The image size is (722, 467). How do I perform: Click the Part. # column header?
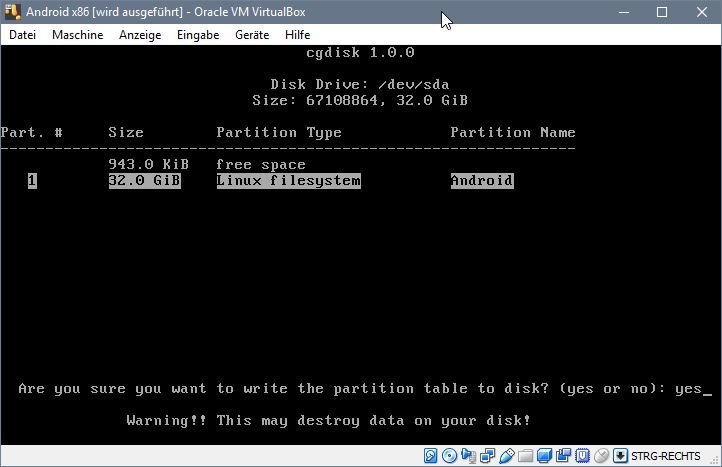32,133
